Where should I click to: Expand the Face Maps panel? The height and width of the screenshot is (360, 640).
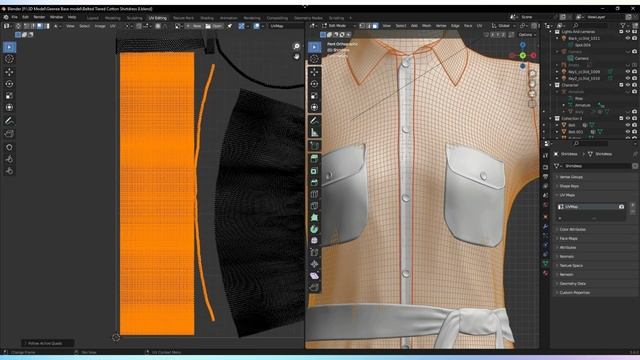(x=568, y=239)
